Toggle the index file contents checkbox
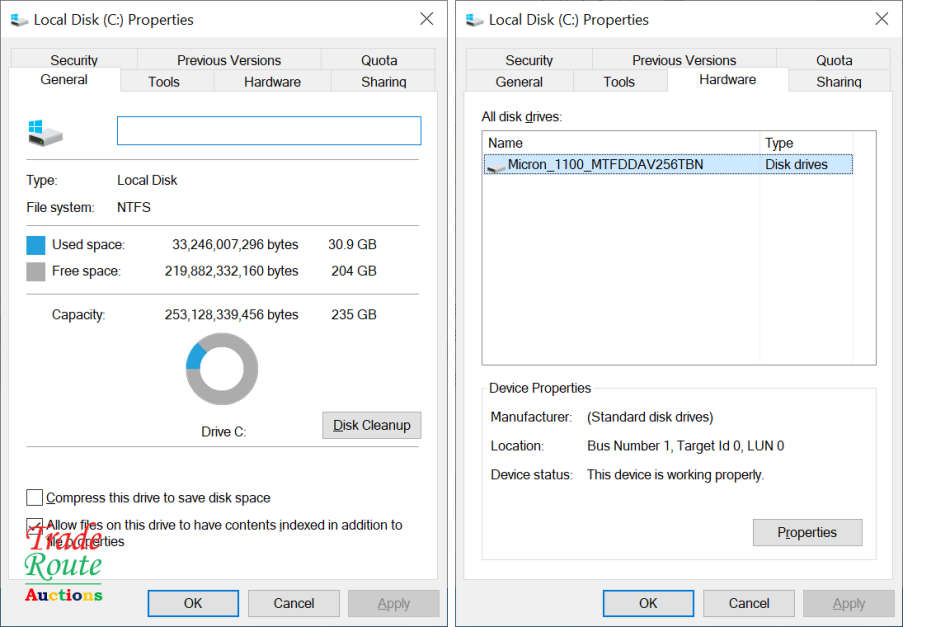The height and width of the screenshot is (627, 950). tap(35, 525)
